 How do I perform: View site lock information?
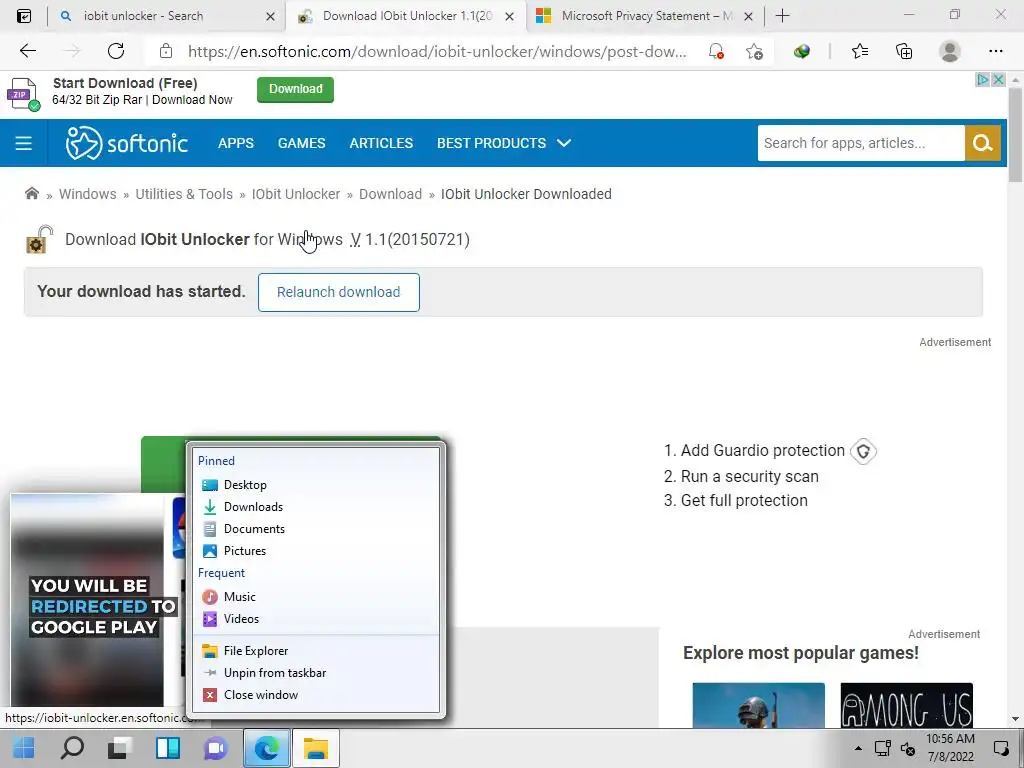166,51
